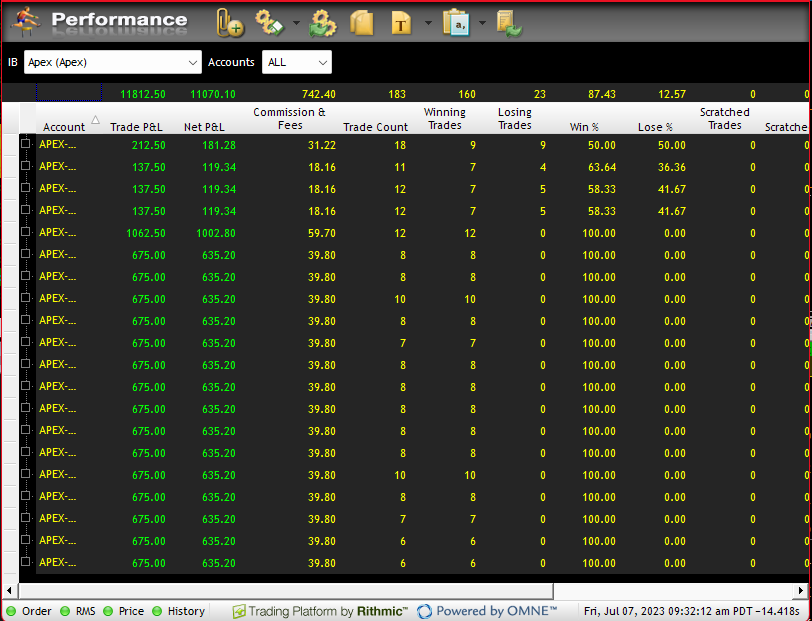This screenshot has width=812, height=621.
Task: Click the folder pages toolbar icon
Action: [x=362, y=22]
